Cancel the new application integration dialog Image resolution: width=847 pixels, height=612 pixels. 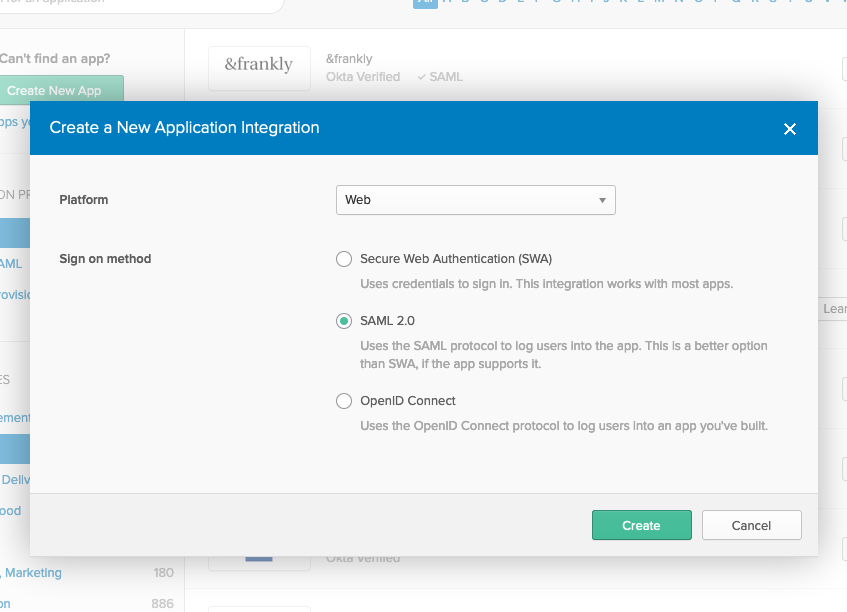pos(751,524)
